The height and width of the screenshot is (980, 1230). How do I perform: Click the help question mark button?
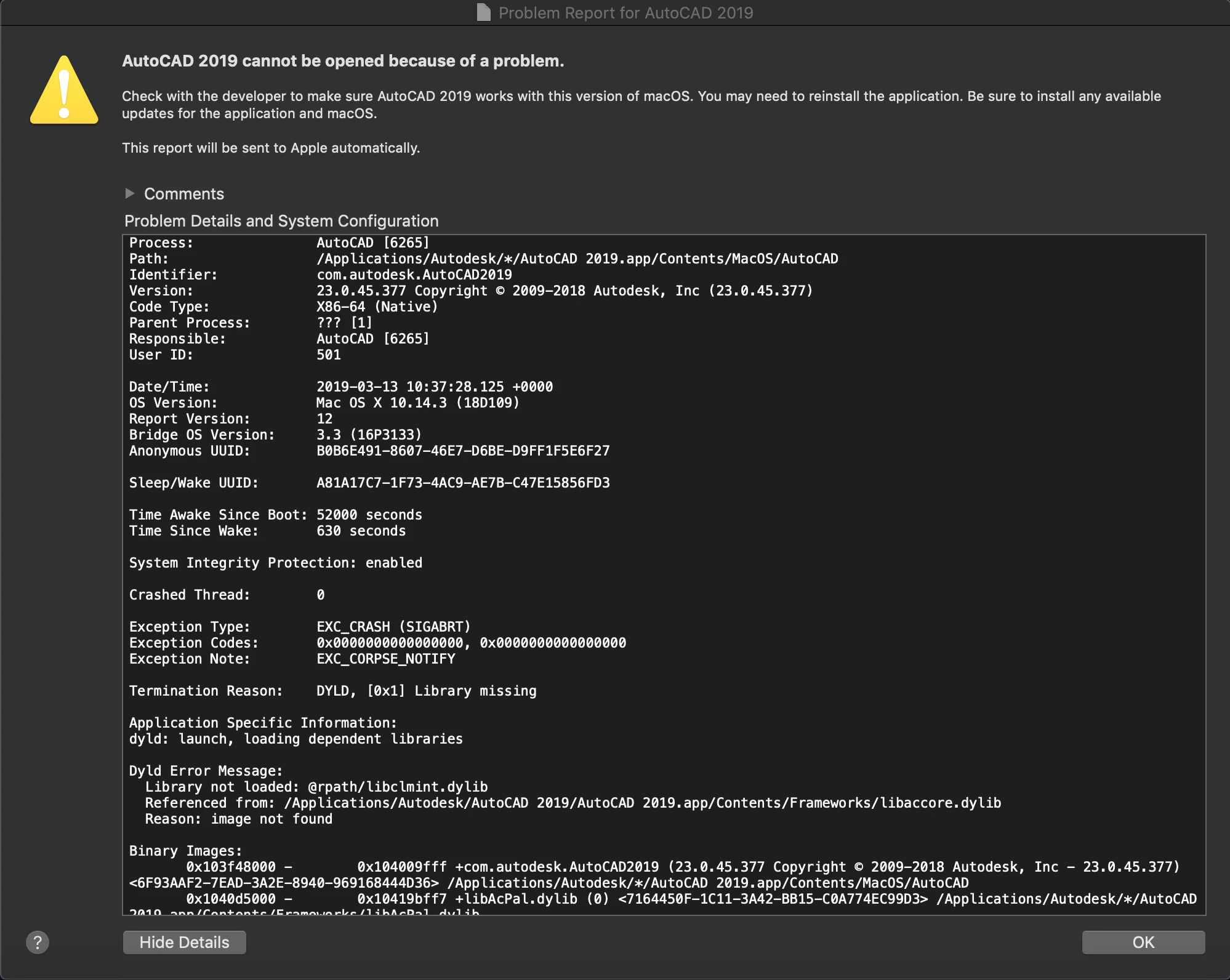(38, 942)
